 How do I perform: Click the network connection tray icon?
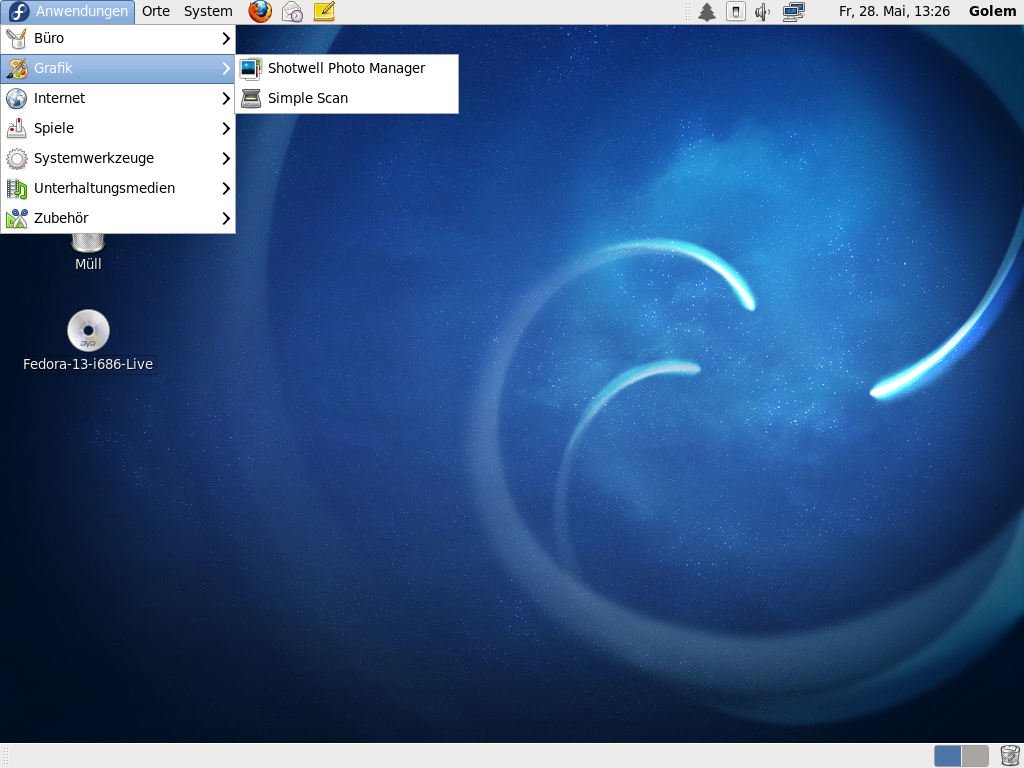pyautogui.click(x=793, y=12)
